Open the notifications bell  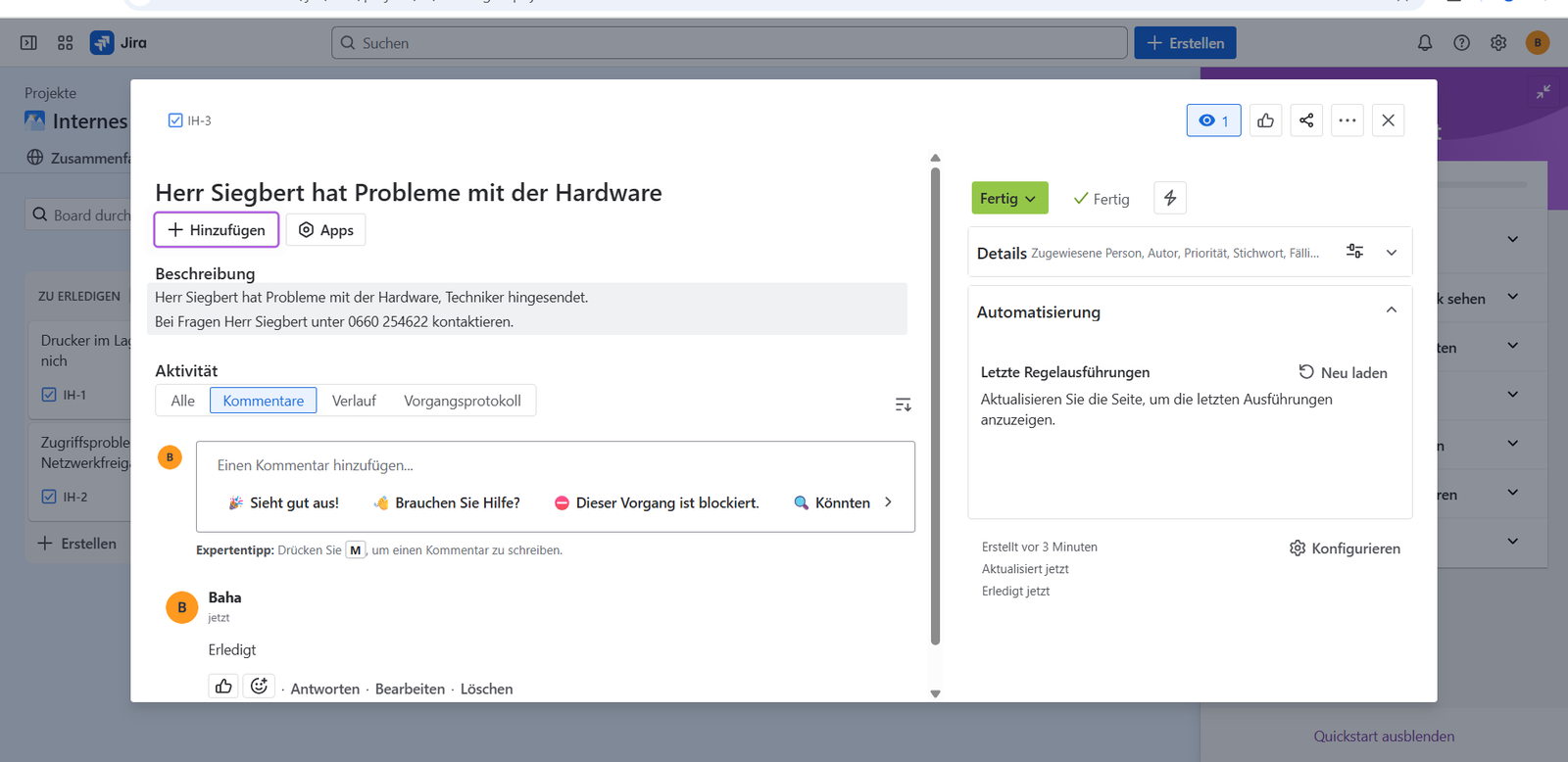[x=1425, y=43]
